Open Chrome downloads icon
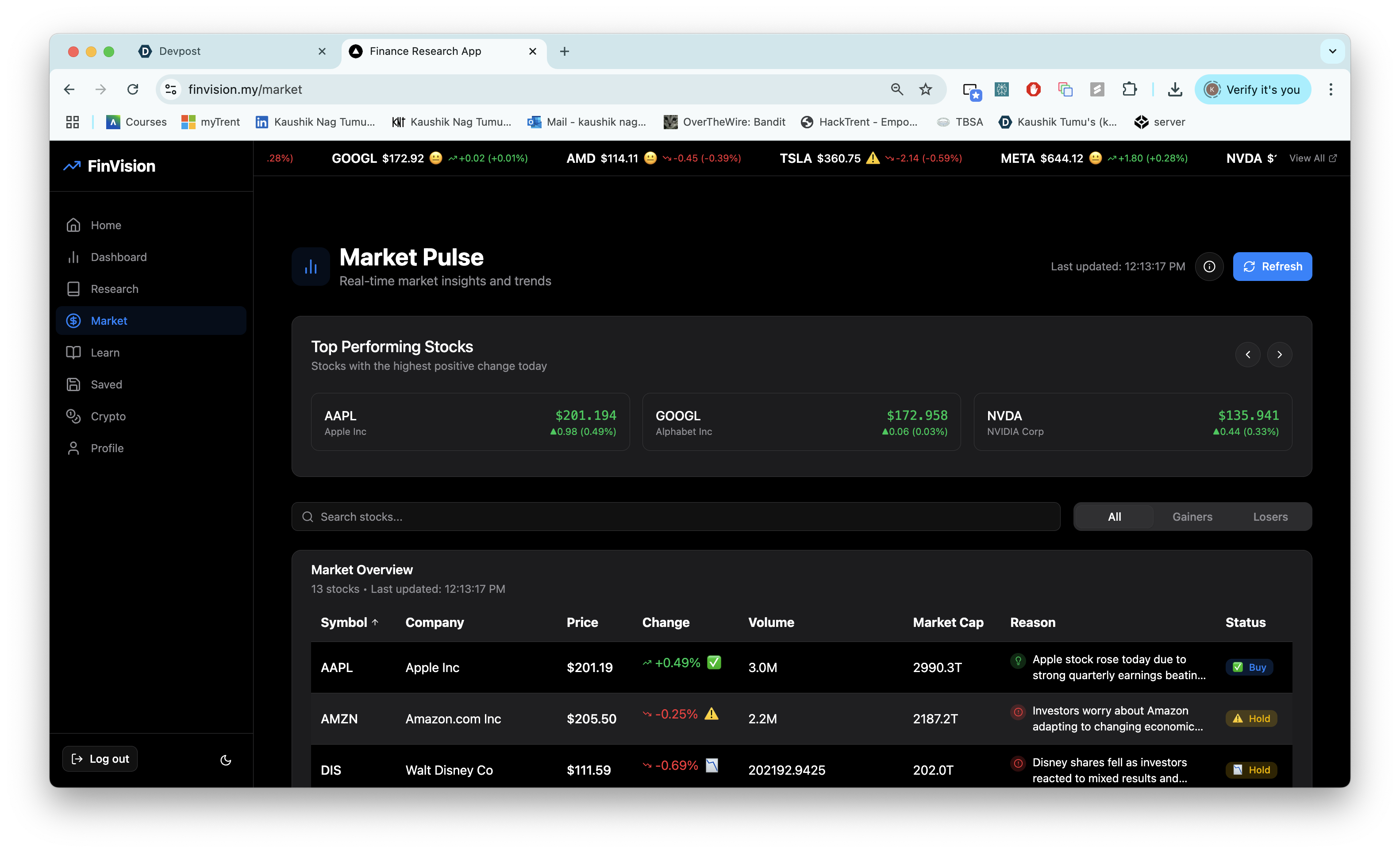Screen dimensions: 1400x853 click(1175, 89)
